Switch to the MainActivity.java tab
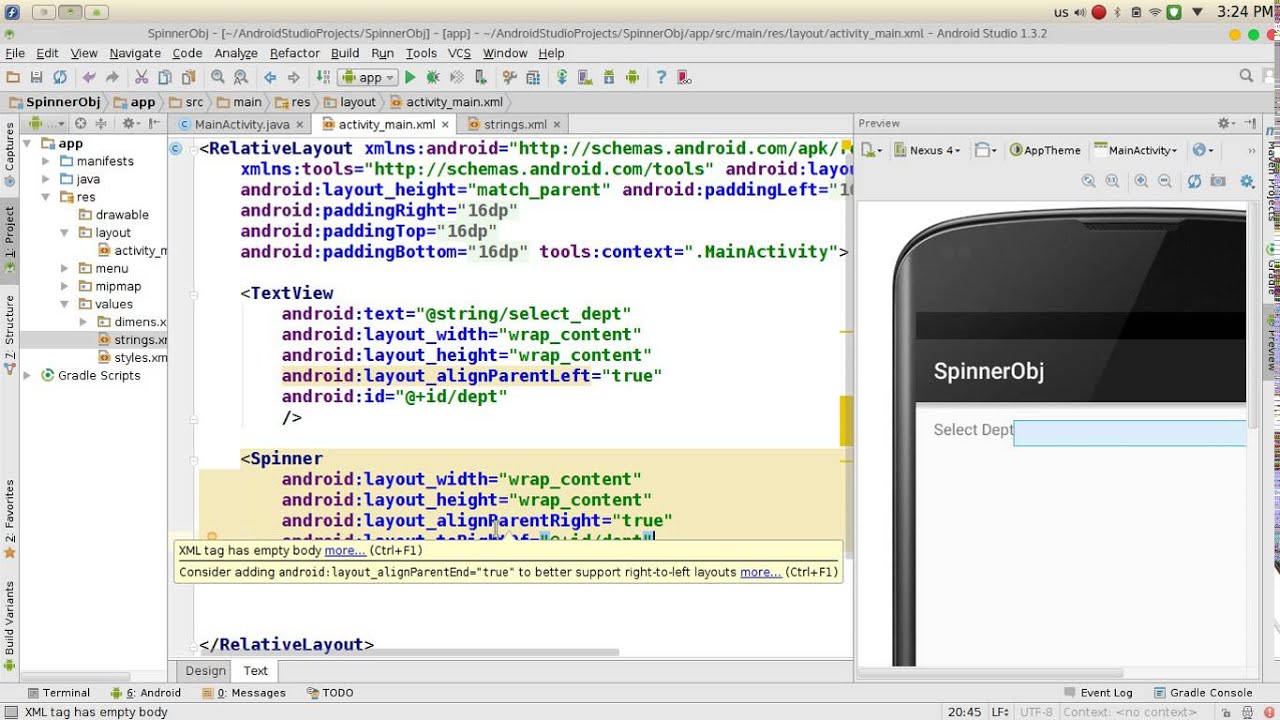 tap(242, 124)
